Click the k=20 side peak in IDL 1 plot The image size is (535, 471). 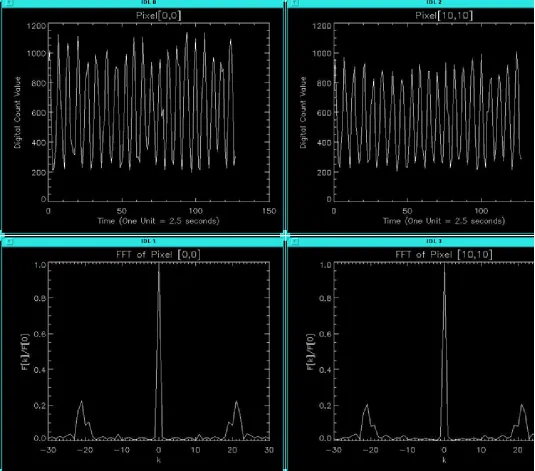coord(235,420)
